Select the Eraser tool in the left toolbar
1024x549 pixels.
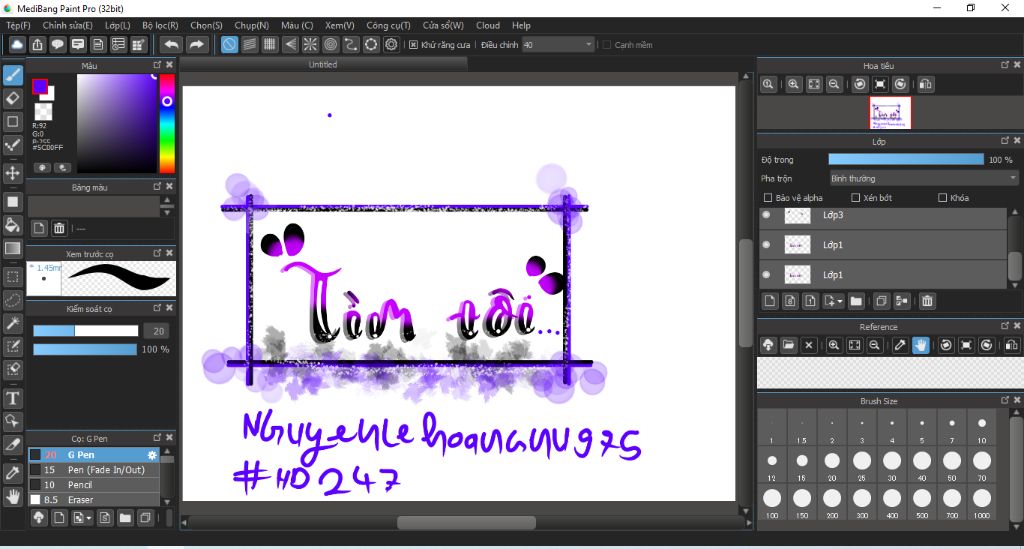point(12,99)
